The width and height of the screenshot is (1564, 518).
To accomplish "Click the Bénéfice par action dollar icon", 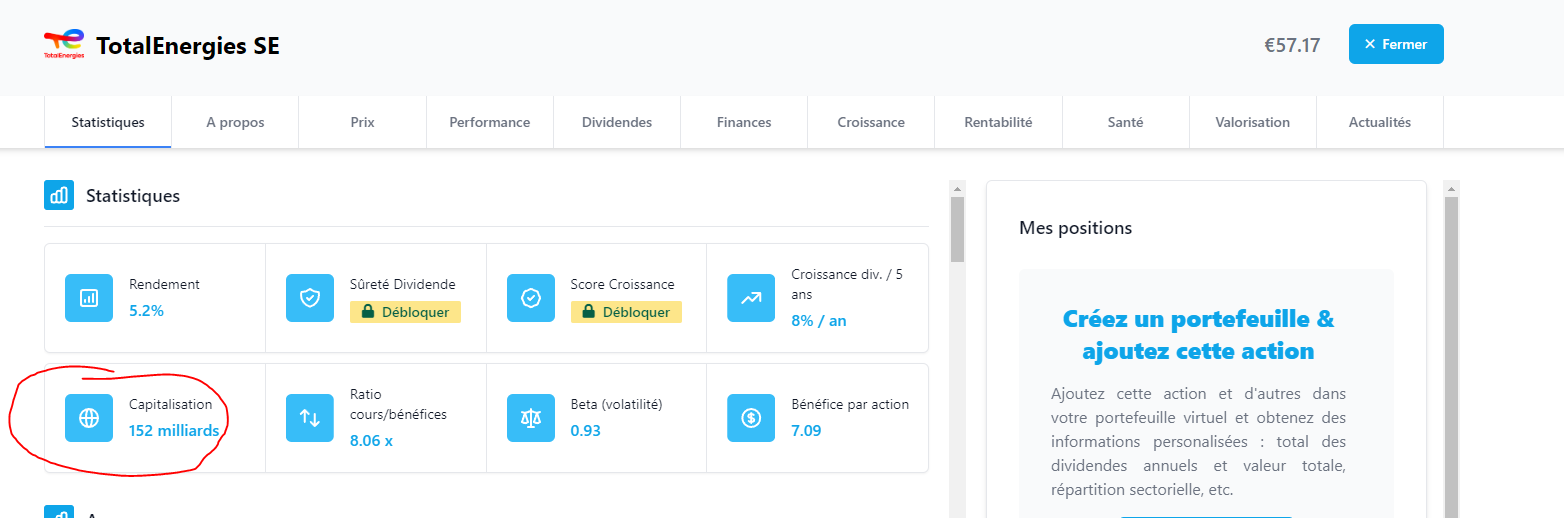I will click(751, 418).
